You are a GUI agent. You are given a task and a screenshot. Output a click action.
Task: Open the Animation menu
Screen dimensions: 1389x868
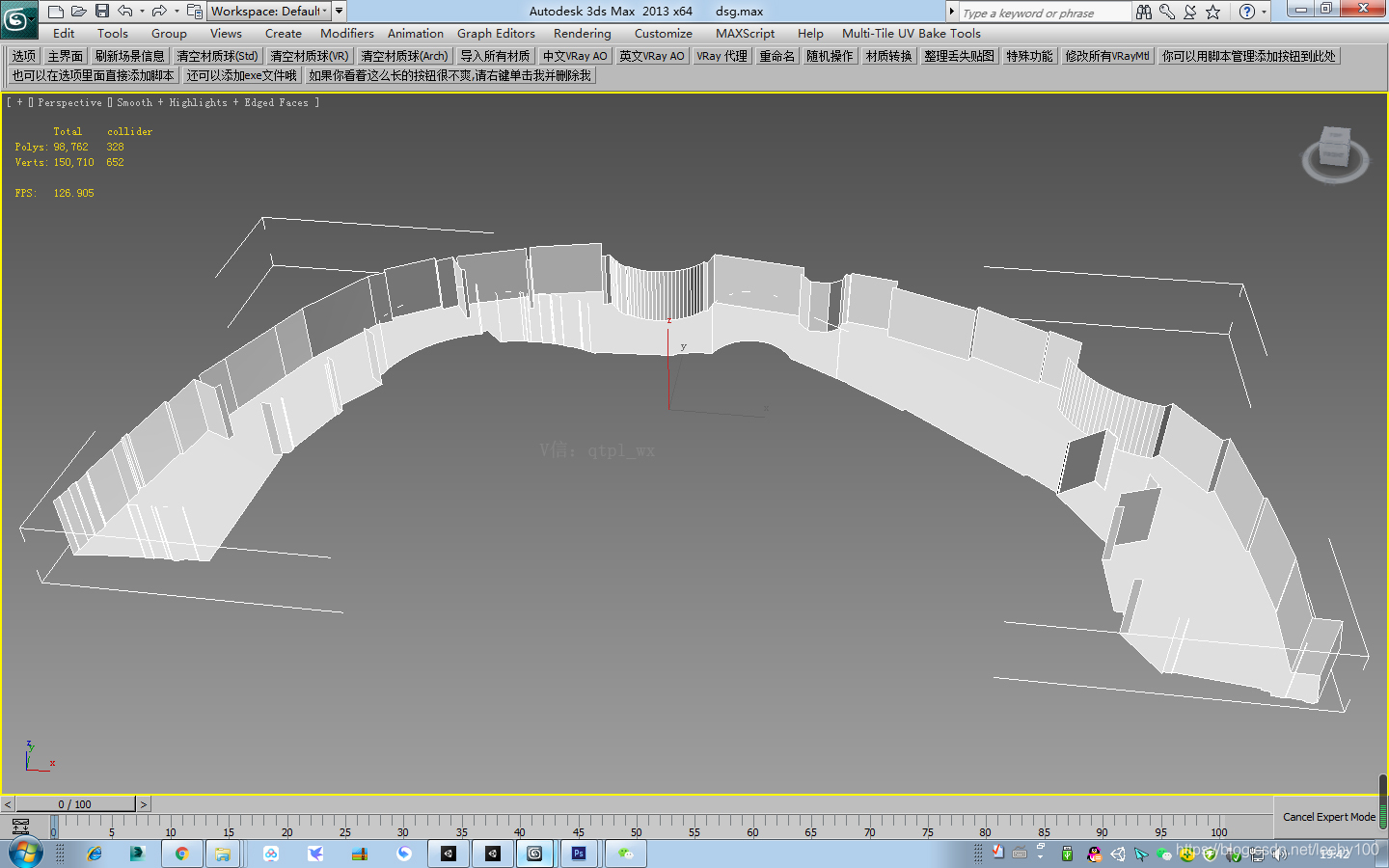(x=416, y=34)
